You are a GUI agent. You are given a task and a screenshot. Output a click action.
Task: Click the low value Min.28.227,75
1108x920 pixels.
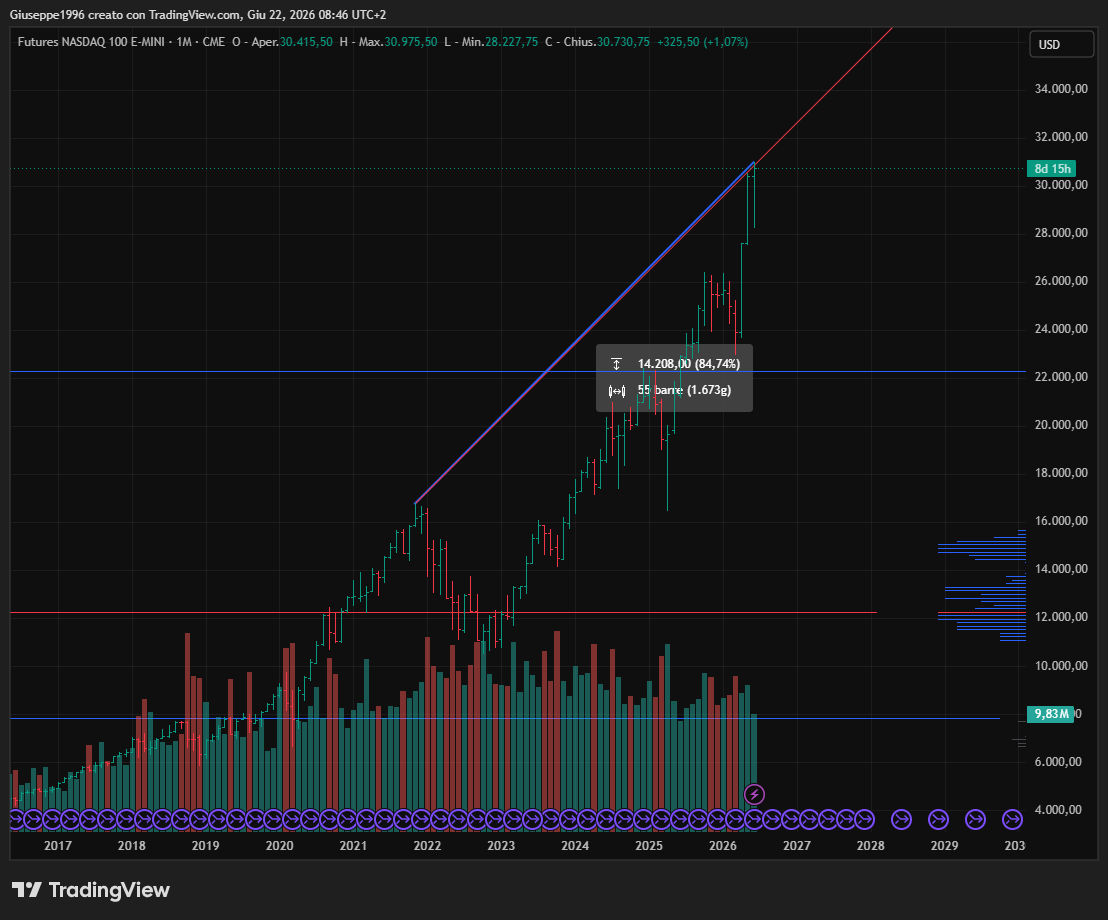point(500,42)
